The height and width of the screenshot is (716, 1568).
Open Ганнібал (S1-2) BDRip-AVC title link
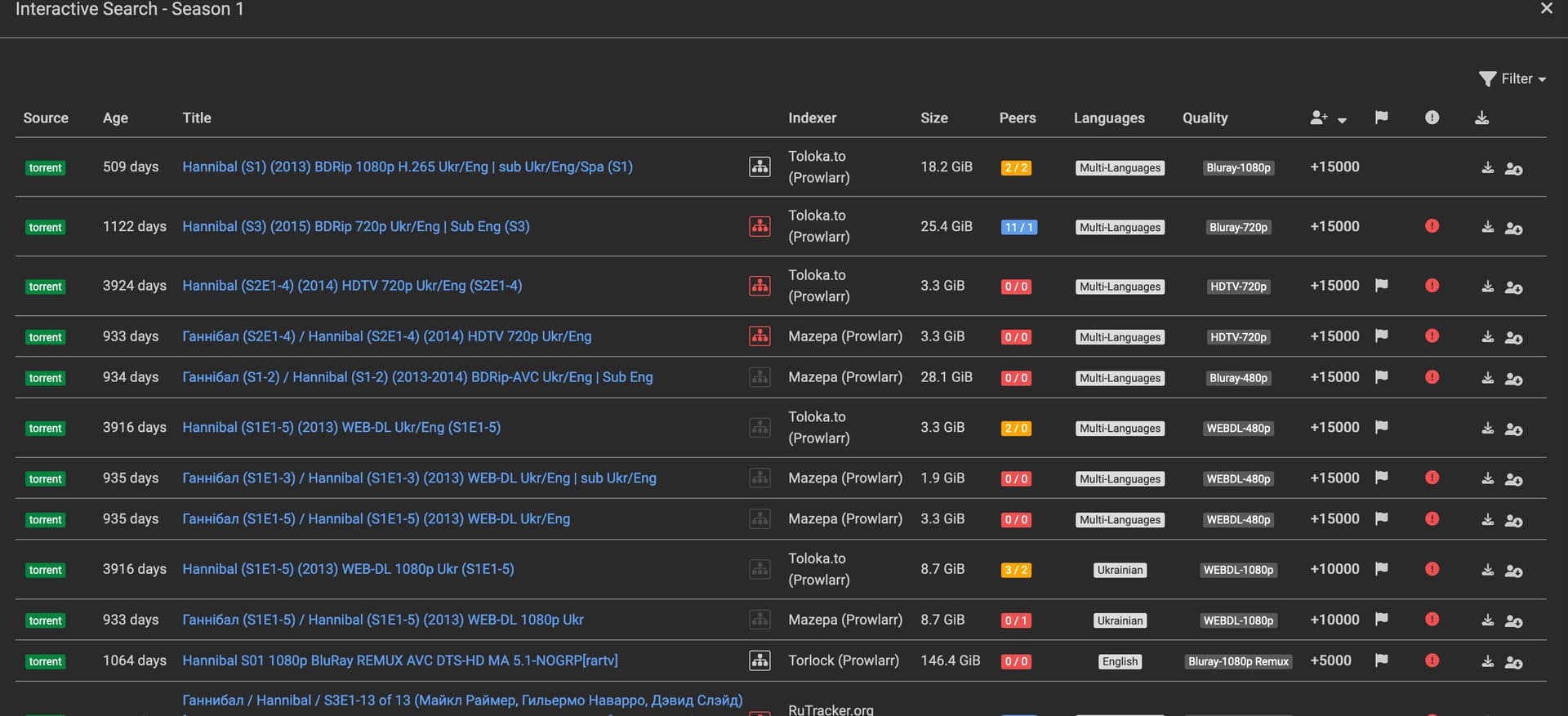(417, 377)
